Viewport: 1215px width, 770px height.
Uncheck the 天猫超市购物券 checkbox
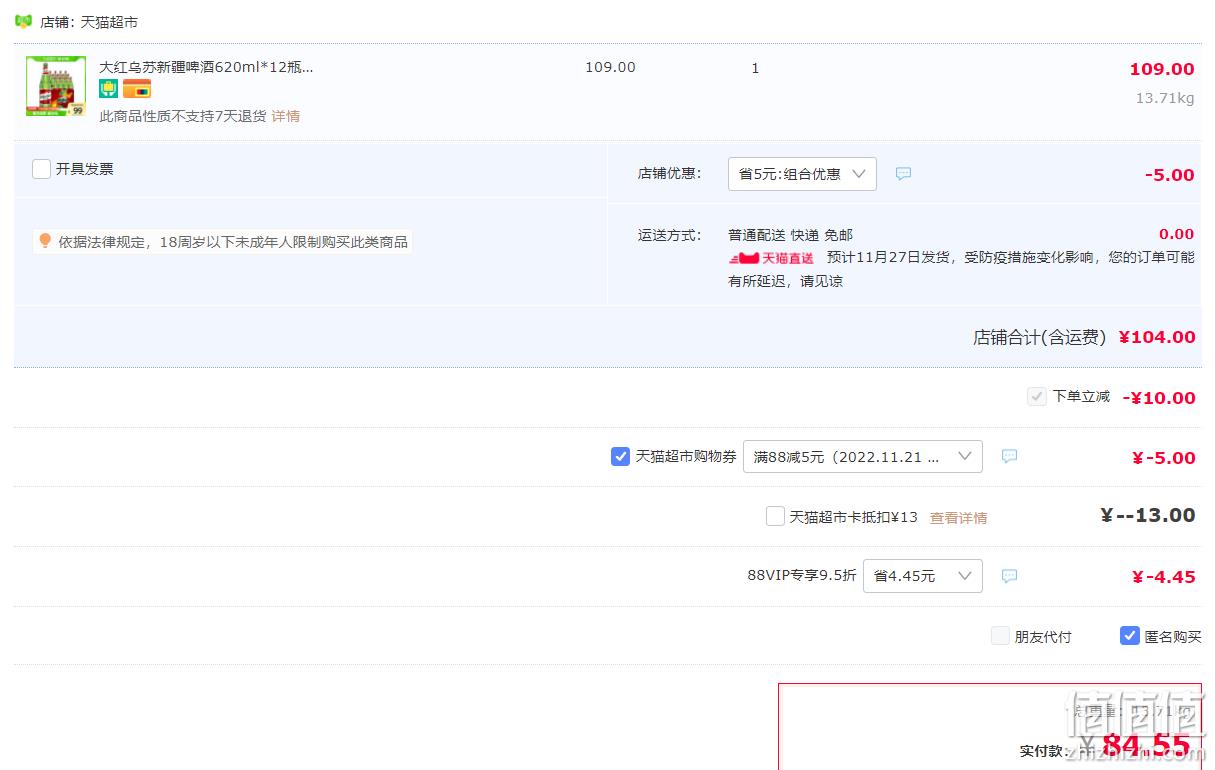tap(620, 457)
